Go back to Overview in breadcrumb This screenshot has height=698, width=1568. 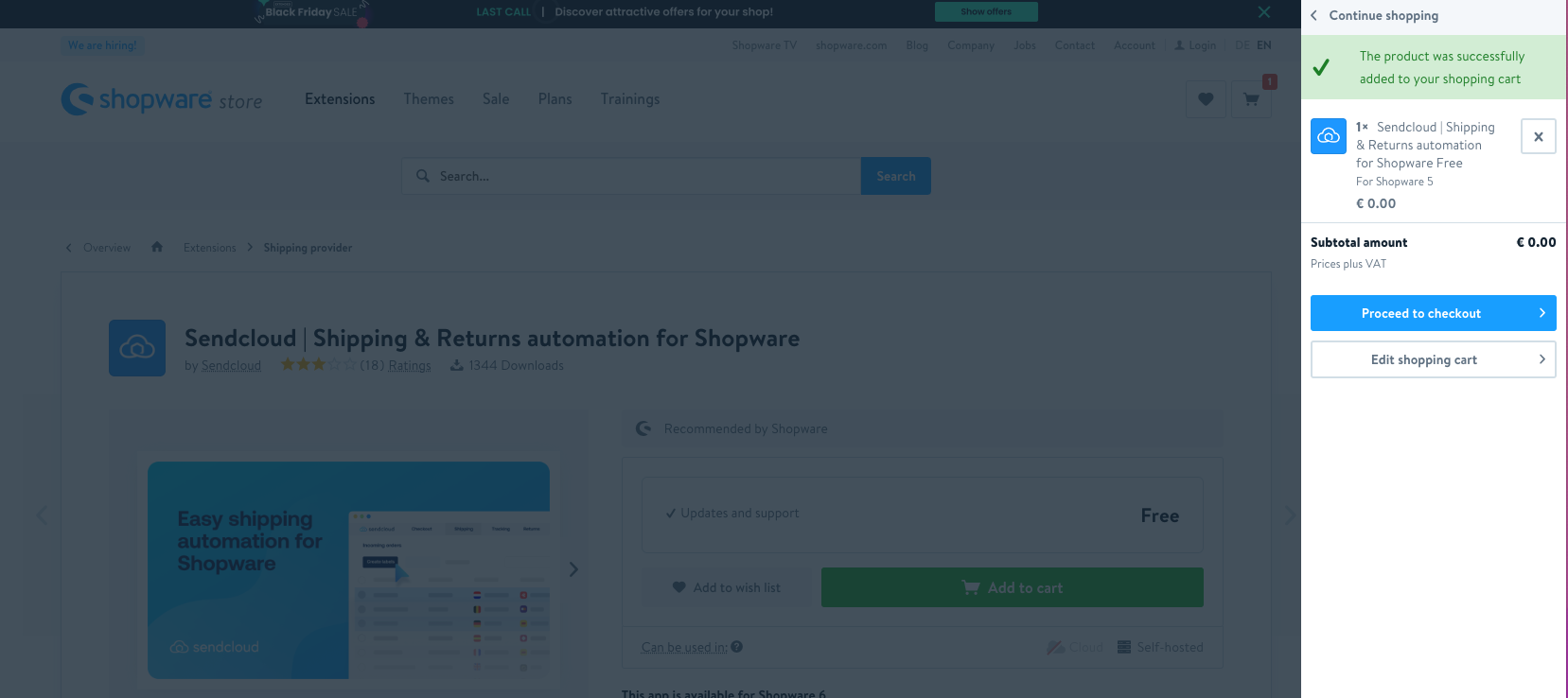point(107,248)
